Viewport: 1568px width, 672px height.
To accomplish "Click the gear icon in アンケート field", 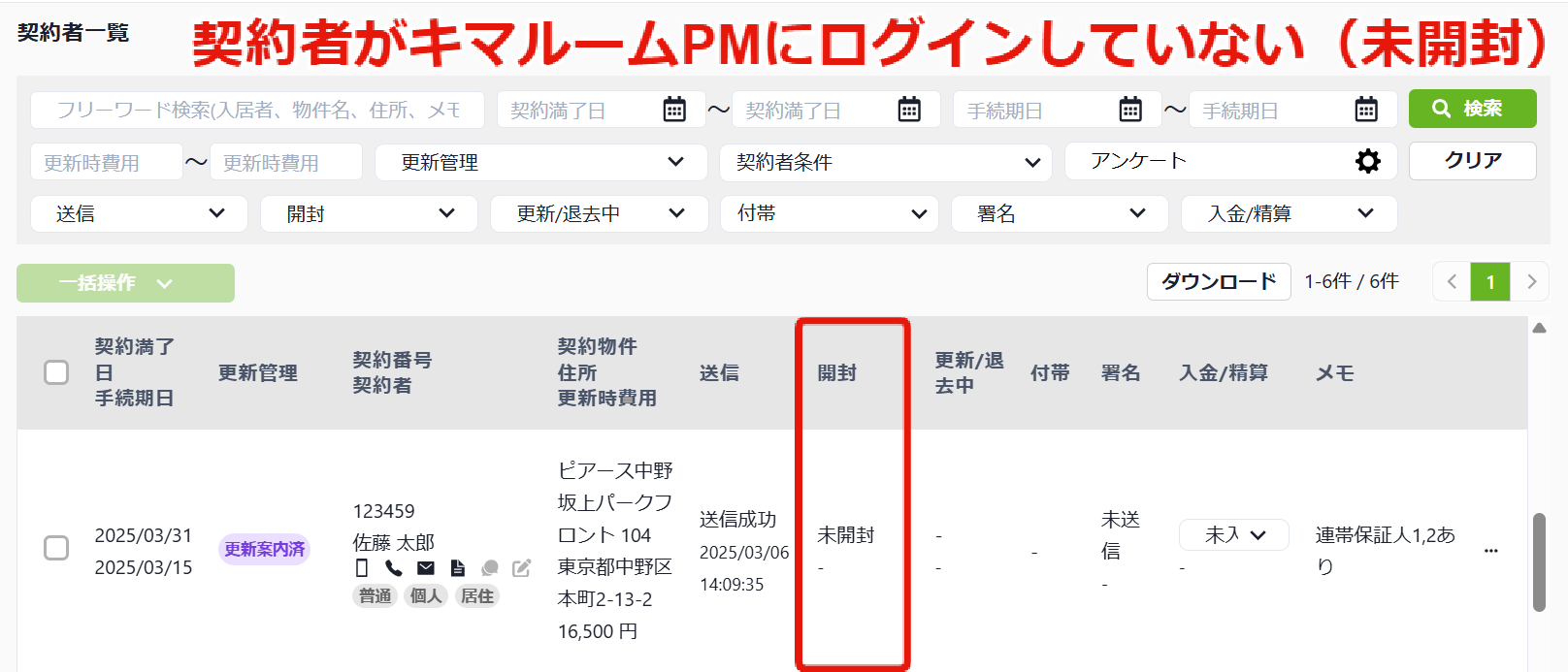I will click(1368, 161).
